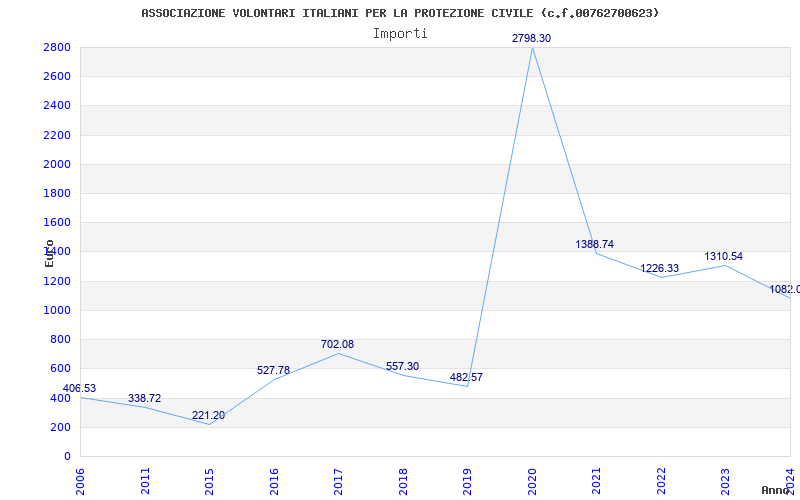
Task: Click the 2015 x-axis year label
Action: pyautogui.click(x=209, y=481)
